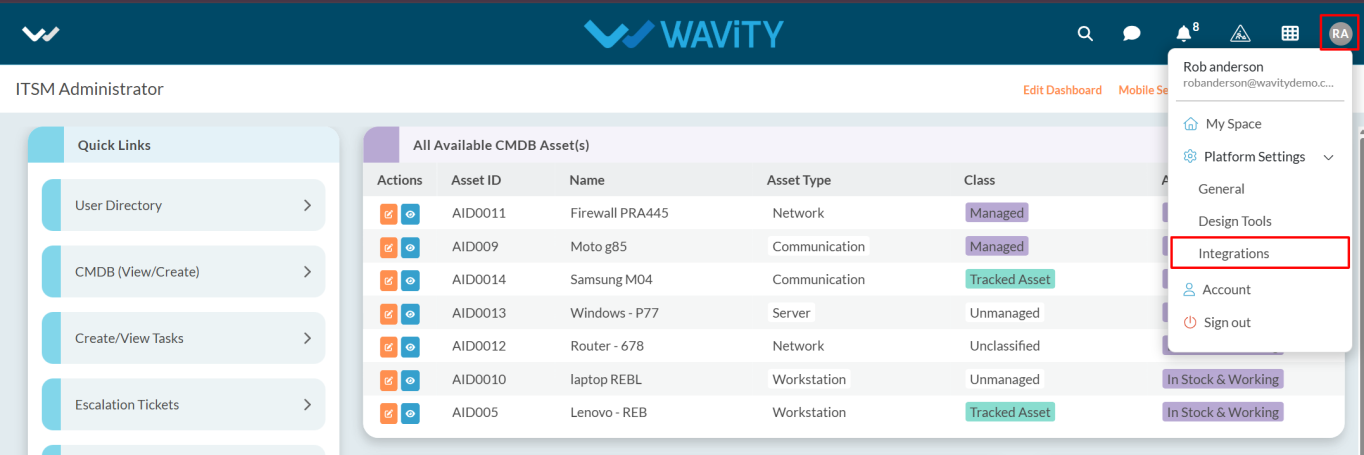Edit asset AID009 using the orange icon
Image resolution: width=1364 pixels, height=455 pixels.
tap(389, 247)
